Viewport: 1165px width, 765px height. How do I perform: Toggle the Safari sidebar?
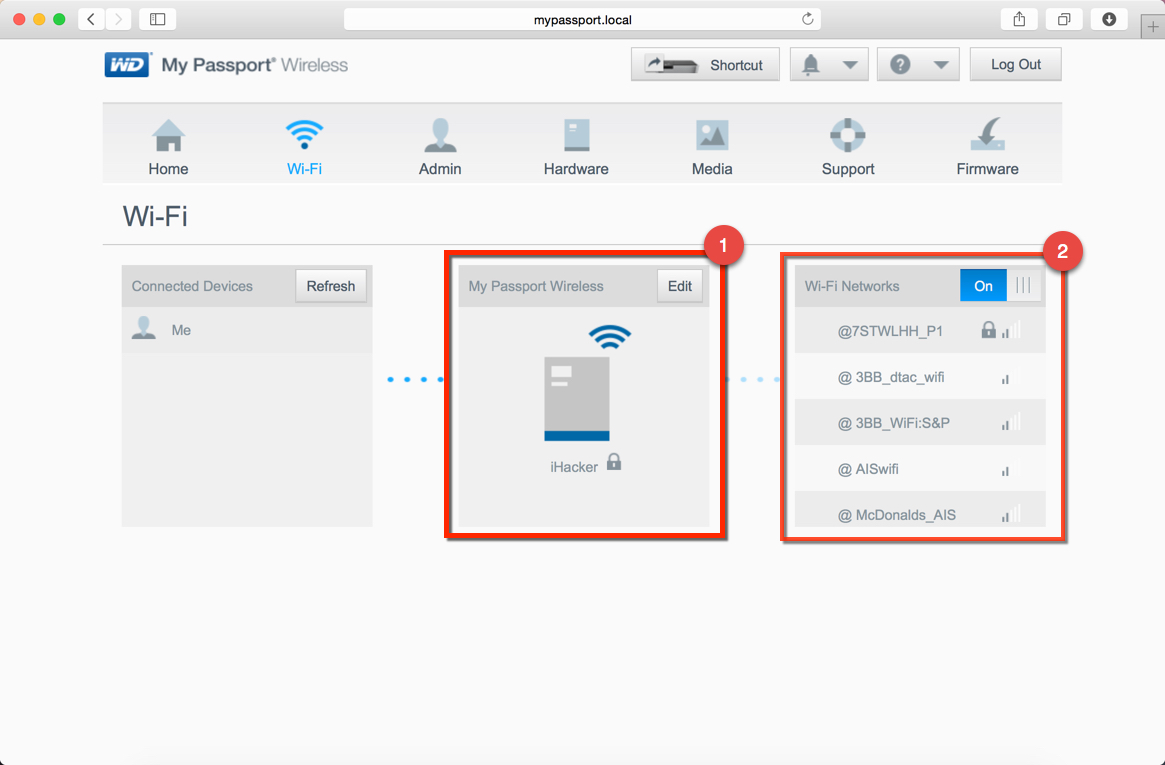[x=158, y=19]
